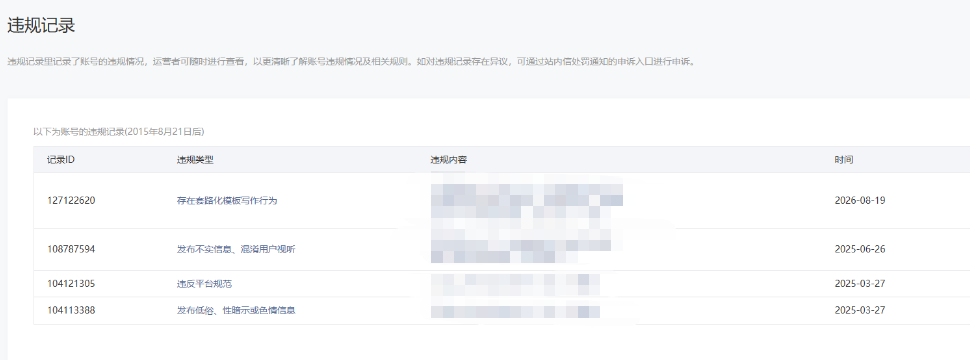
Task: Click the date 2026-08-19
Action: 860,201
